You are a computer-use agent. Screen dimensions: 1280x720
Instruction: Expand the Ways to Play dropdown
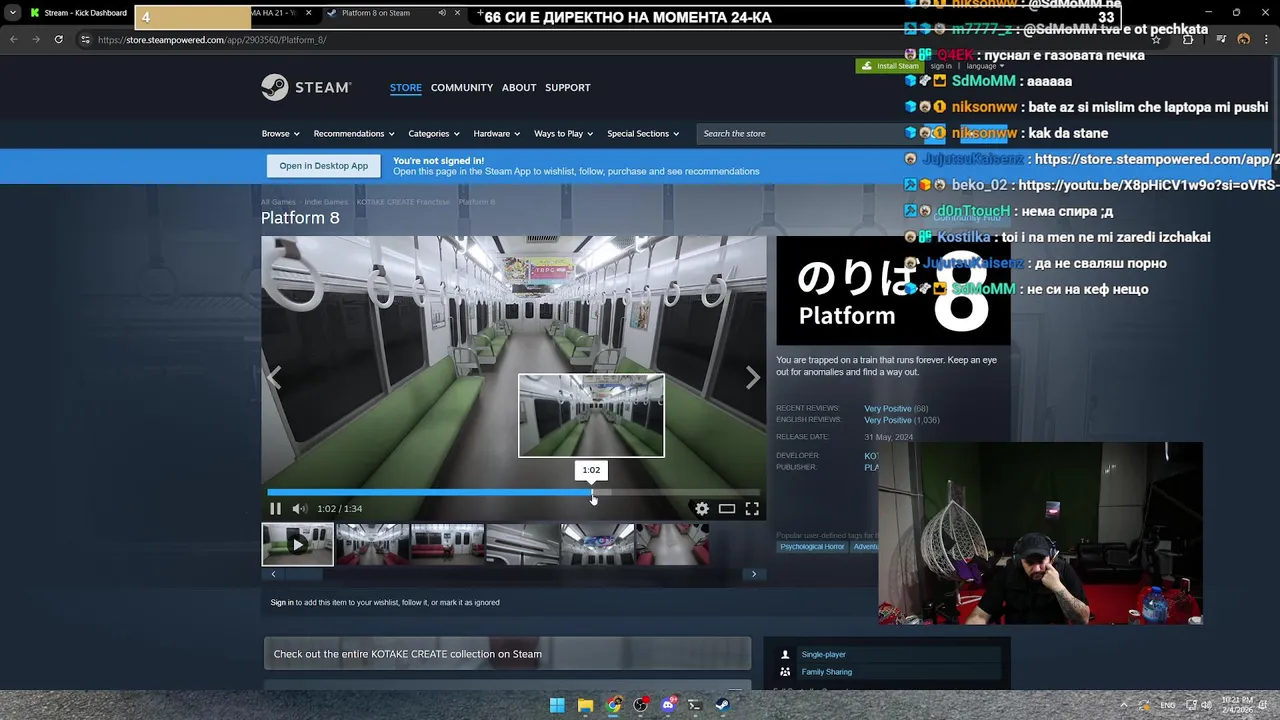click(x=564, y=134)
